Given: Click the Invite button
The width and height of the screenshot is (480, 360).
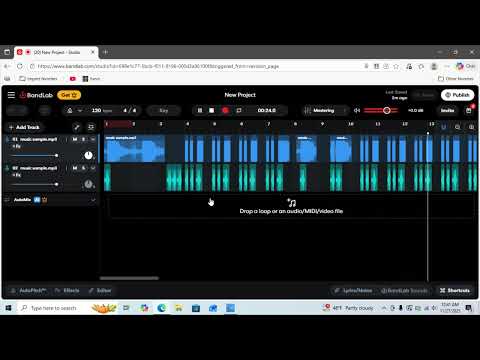Looking at the screenshot, I should click(x=447, y=110).
